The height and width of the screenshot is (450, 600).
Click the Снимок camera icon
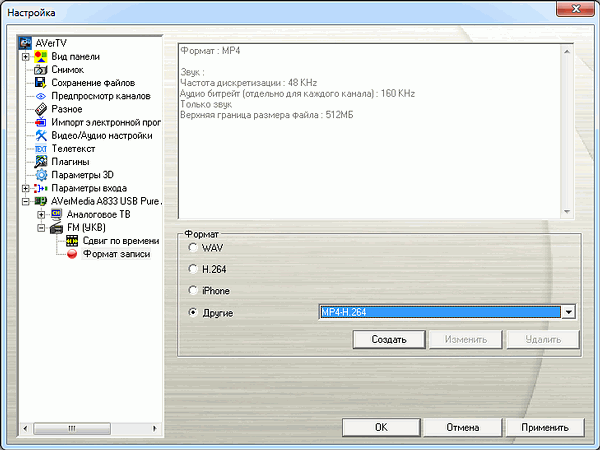coord(41,70)
